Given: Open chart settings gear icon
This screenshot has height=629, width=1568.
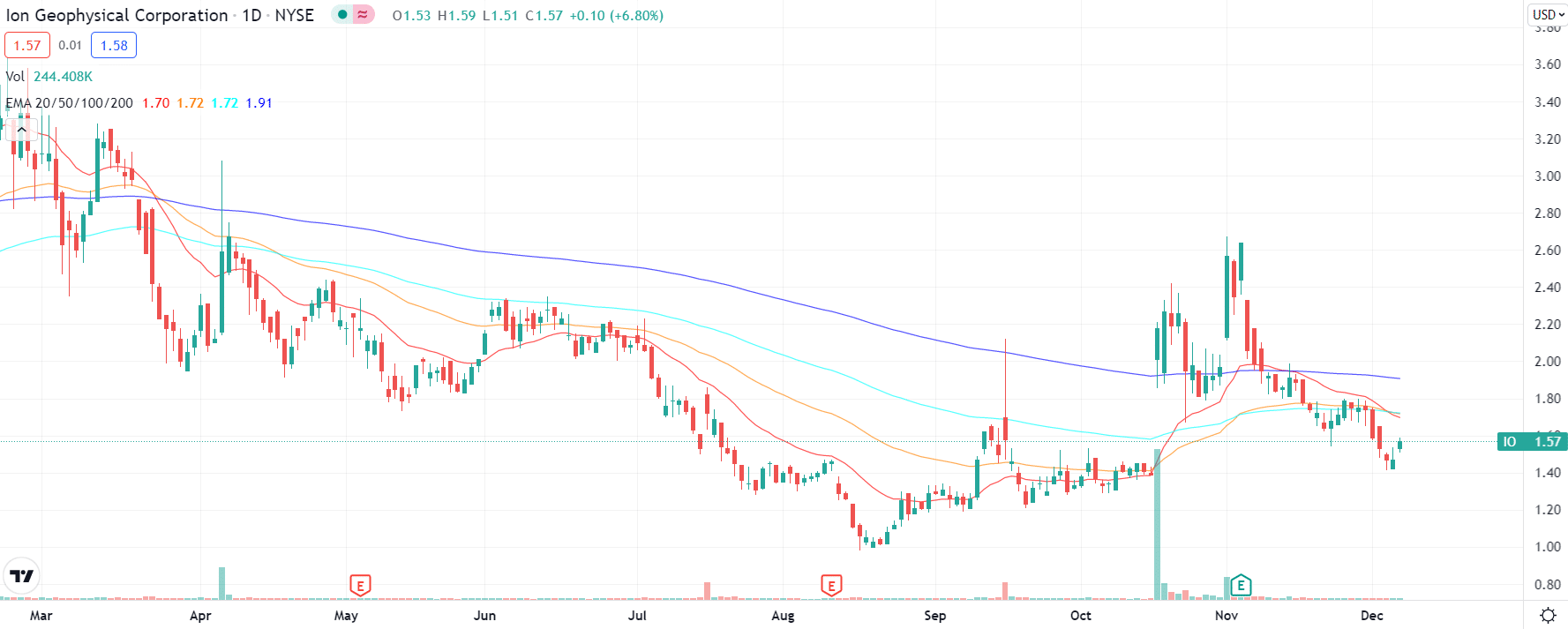Looking at the screenshot, I should coord(1547,615).
